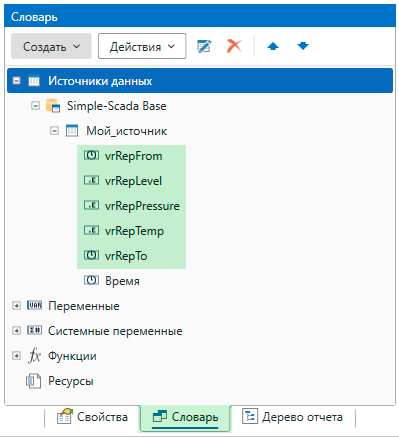The width and height of the screenshot is (399, 437).
Task: Expand the Функции node
Action: (x=16, y=356)
